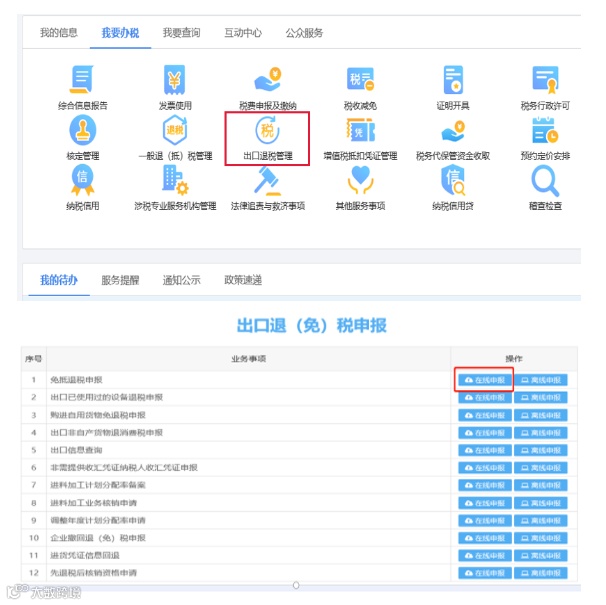The image size is (606, 605).
Task: Open the 税收减免 icon
Action: click(360, 79)
